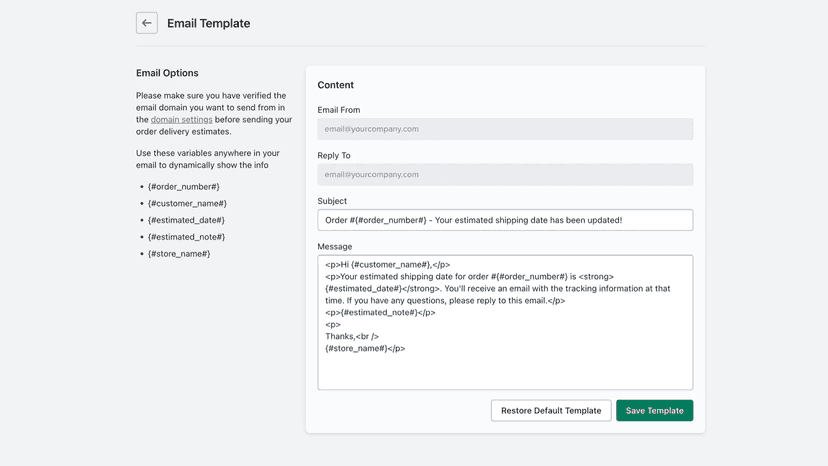The image size is (828, 466).
Task: Click the Reply To label
Action: [334, 155]
